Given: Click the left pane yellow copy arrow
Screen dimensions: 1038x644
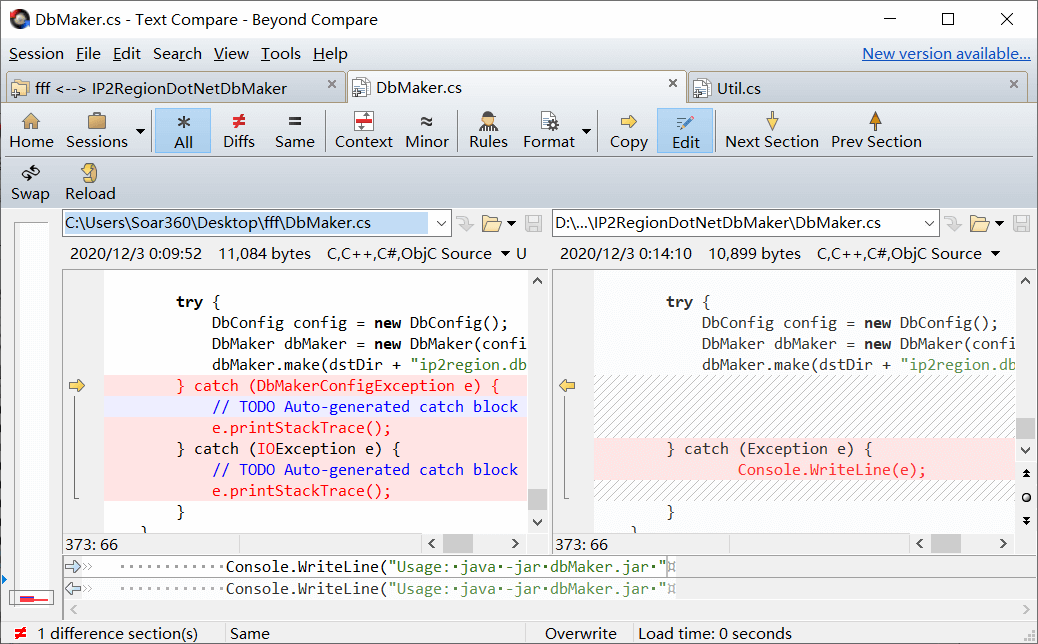Looking at the screenshot, I should (77, 385).
